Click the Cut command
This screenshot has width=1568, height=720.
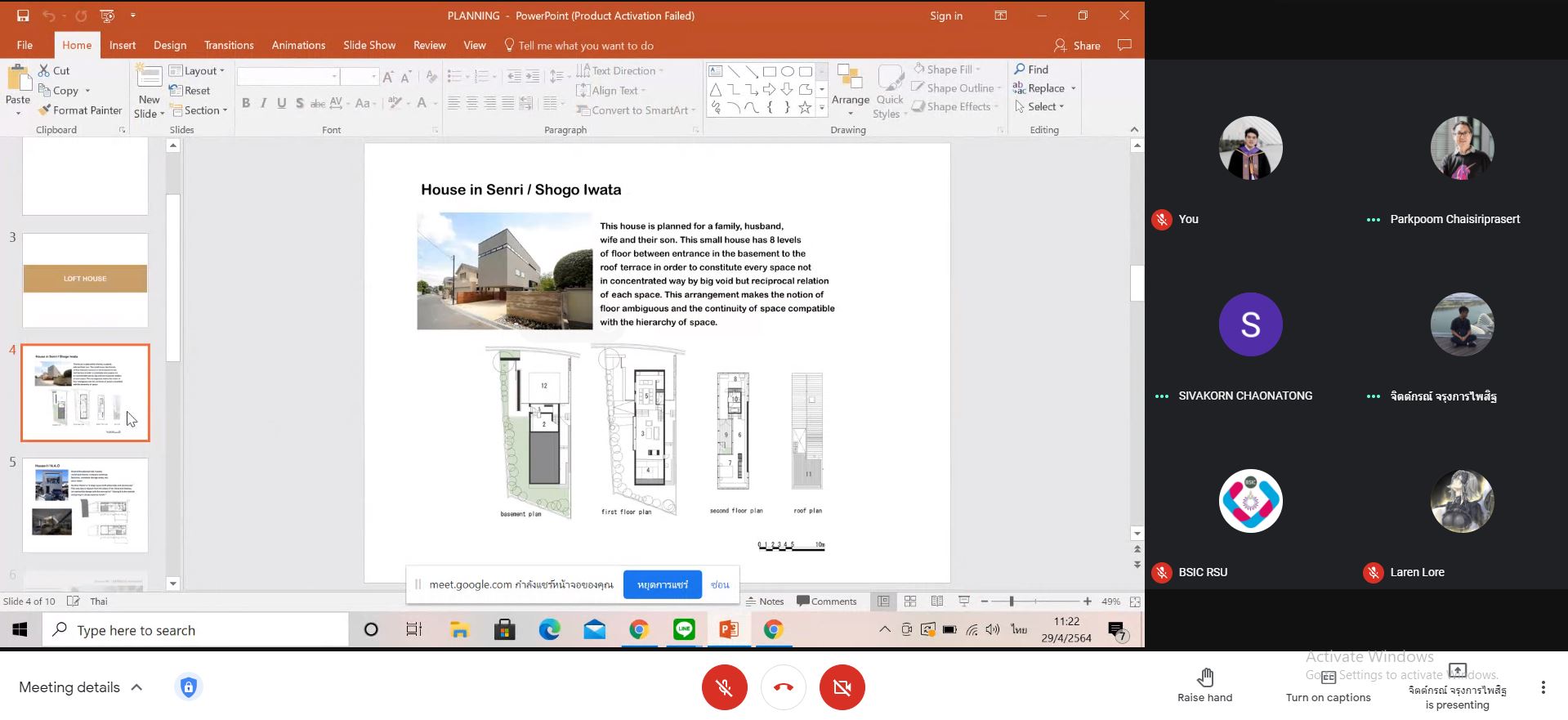point(54,71)
